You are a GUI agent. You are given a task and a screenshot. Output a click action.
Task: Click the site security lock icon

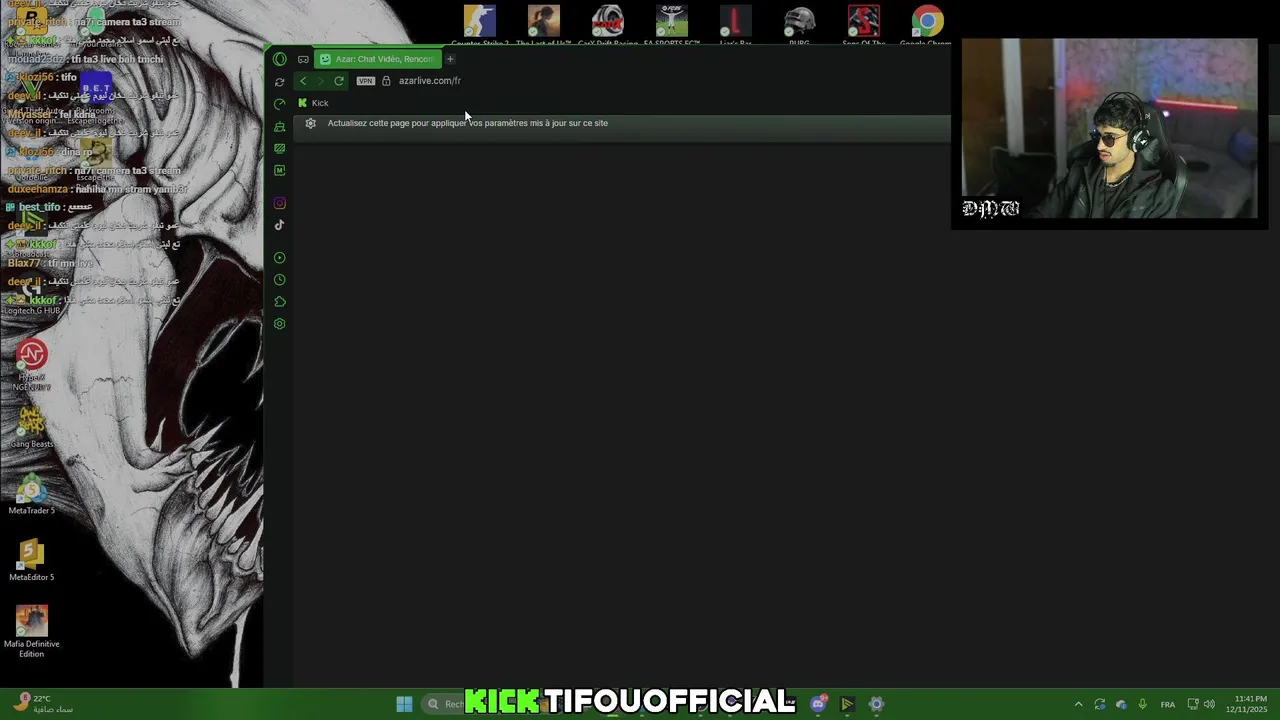[386, 81]
